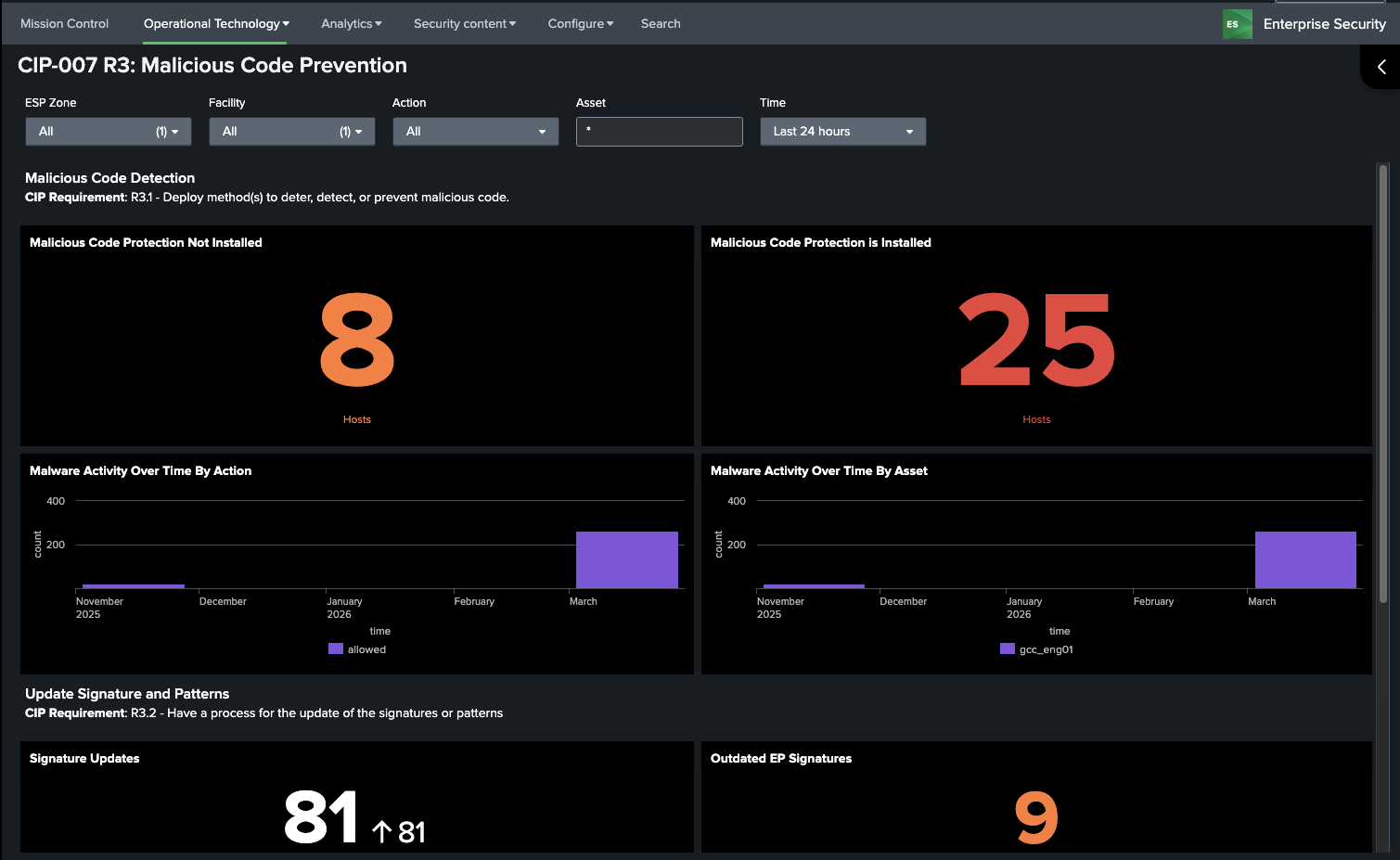Expand the Analytics menu

tap(351, 24)
